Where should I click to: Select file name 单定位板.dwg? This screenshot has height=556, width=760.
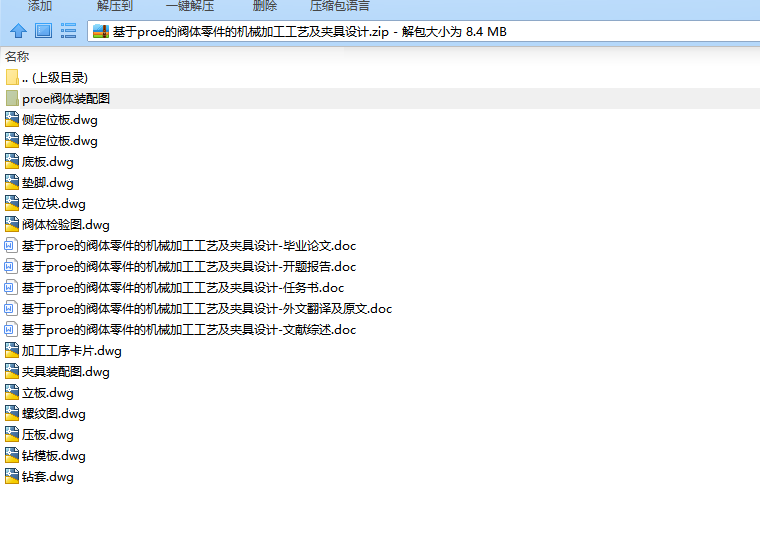60,141
